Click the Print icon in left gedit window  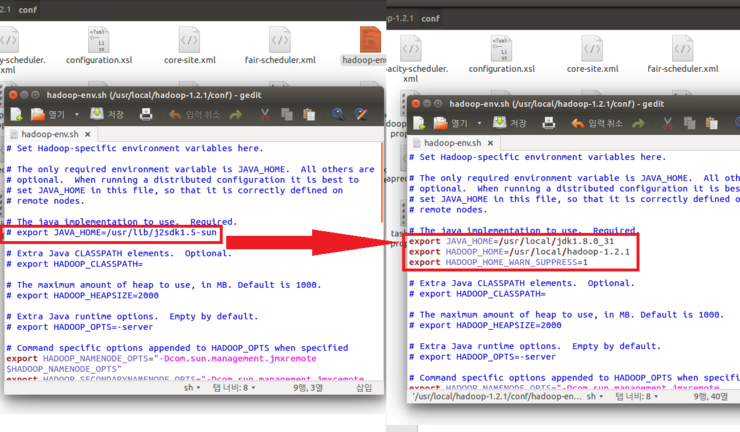coord(146,115)
